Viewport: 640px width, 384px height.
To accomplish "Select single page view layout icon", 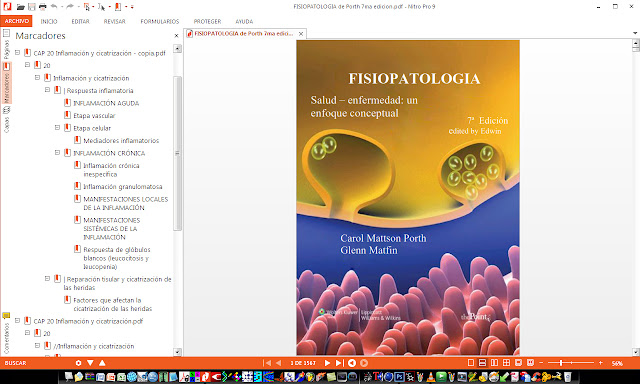I will (471, 363).
